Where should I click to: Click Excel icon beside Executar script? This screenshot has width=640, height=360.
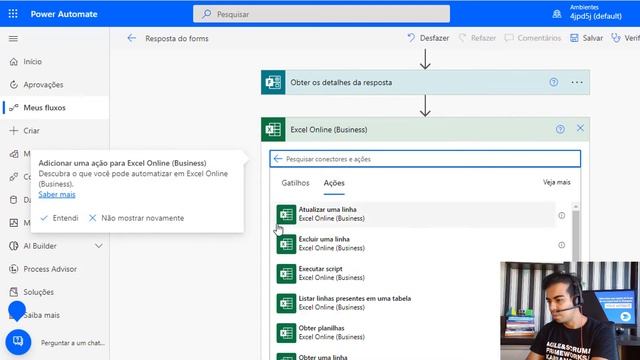(x=286, y=273)
